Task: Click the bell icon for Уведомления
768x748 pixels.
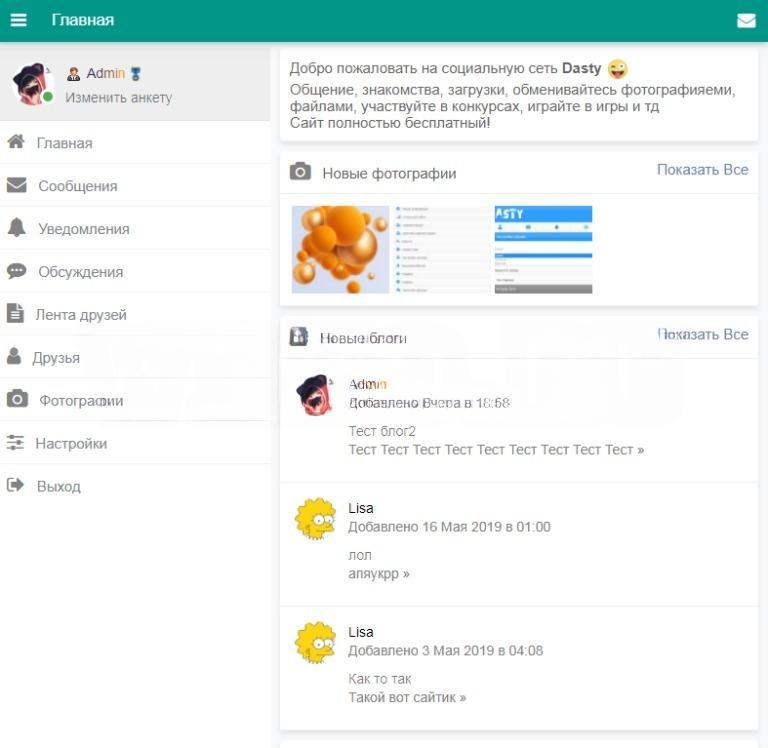Action: click(x=16, y=228)
